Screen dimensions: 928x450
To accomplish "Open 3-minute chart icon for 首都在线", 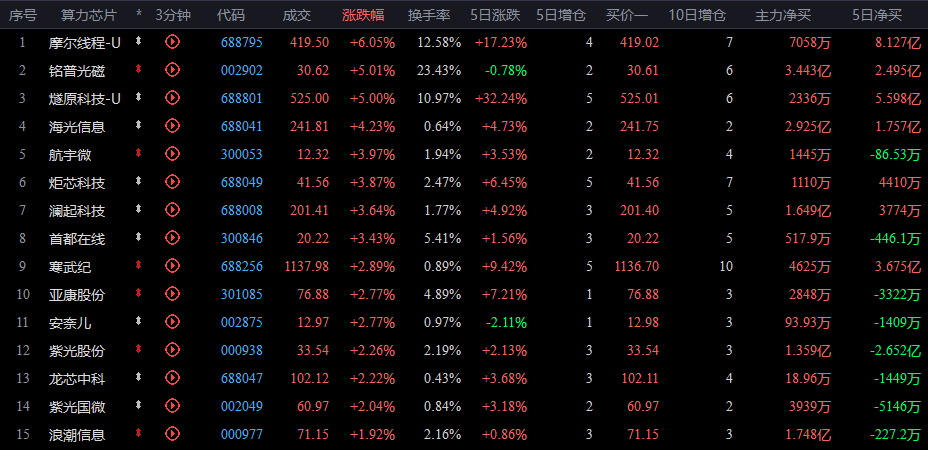I will click(x=172, y=238).
